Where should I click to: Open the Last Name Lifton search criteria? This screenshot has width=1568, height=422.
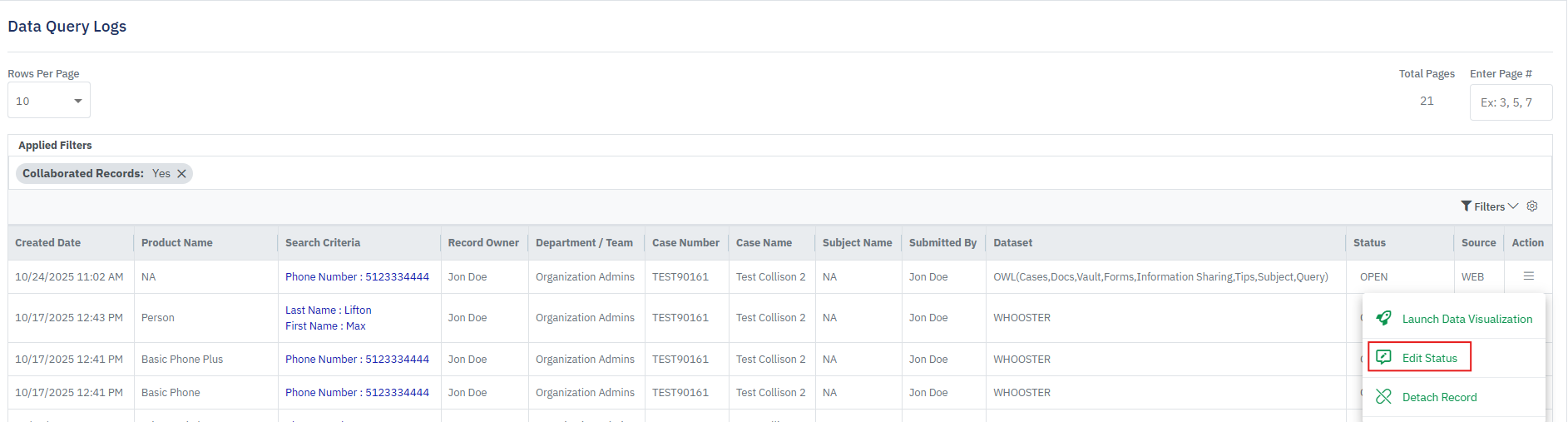click(328, 310)
